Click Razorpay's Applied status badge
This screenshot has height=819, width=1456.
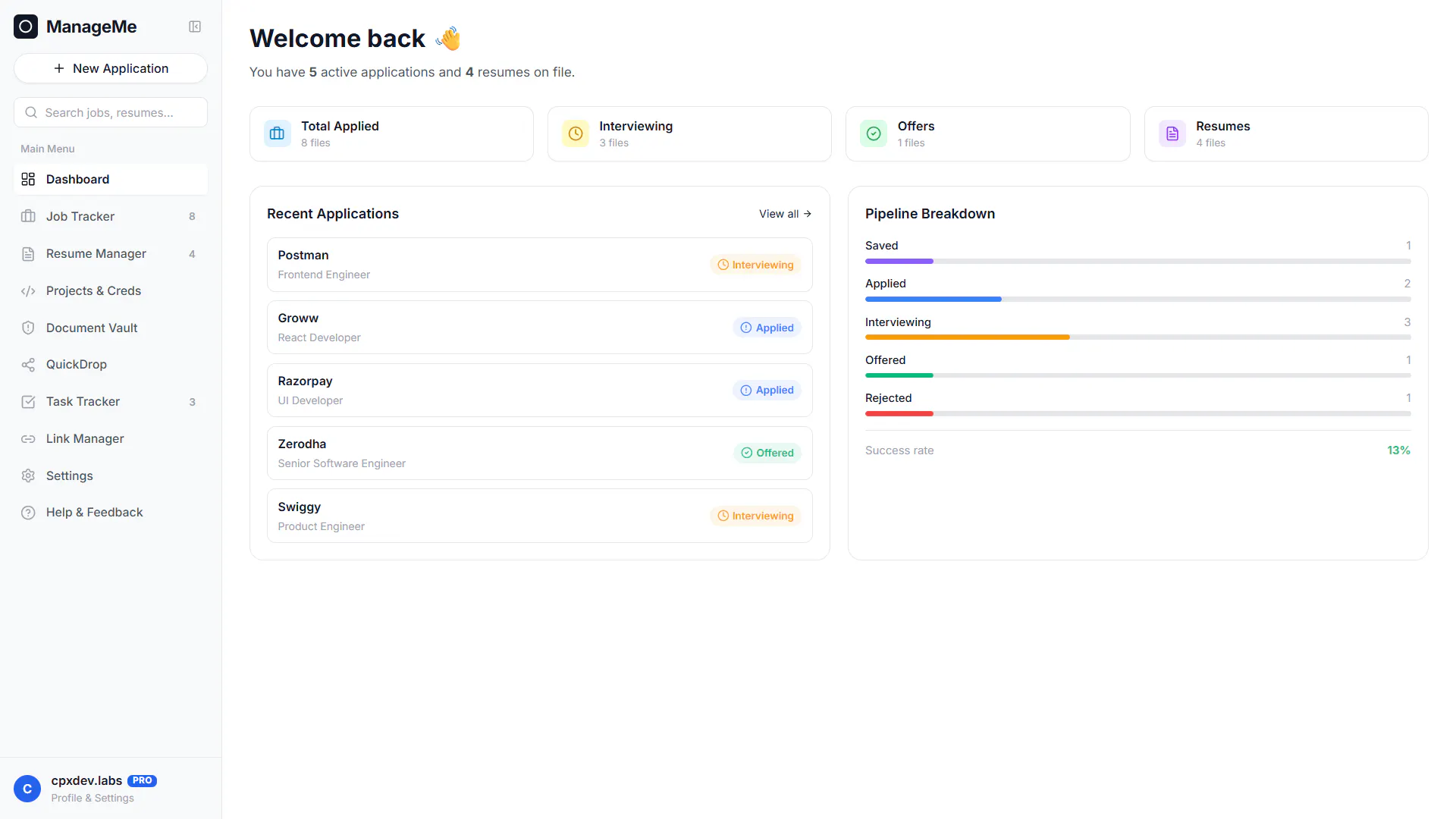coord(767,391)
